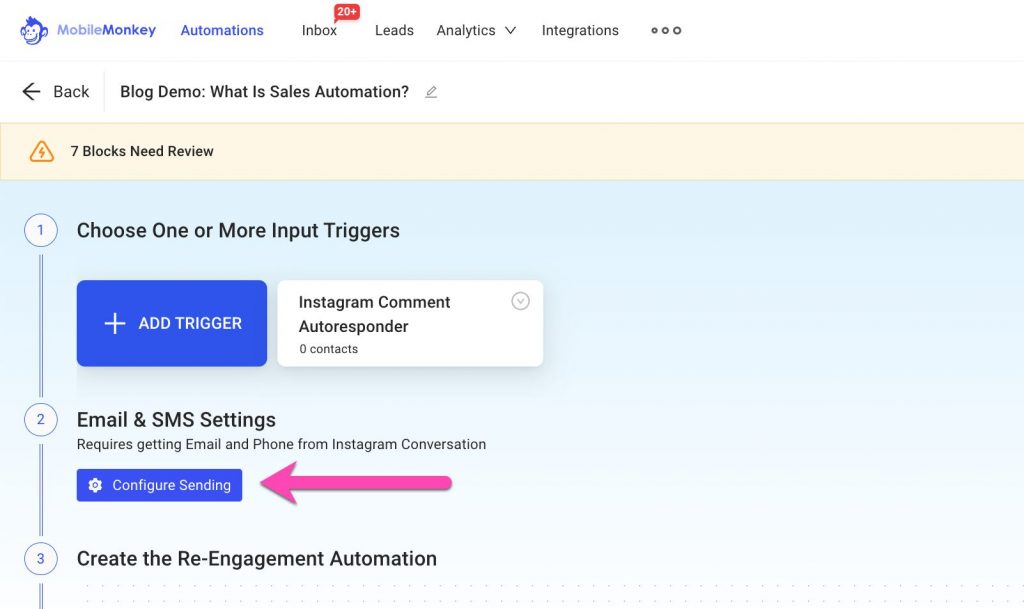Image resolution: width=1024 pixels, height=609 pixels.
Task: Click the Create the Re-Engagement Automation heading
Action: (x=257, y=559)
